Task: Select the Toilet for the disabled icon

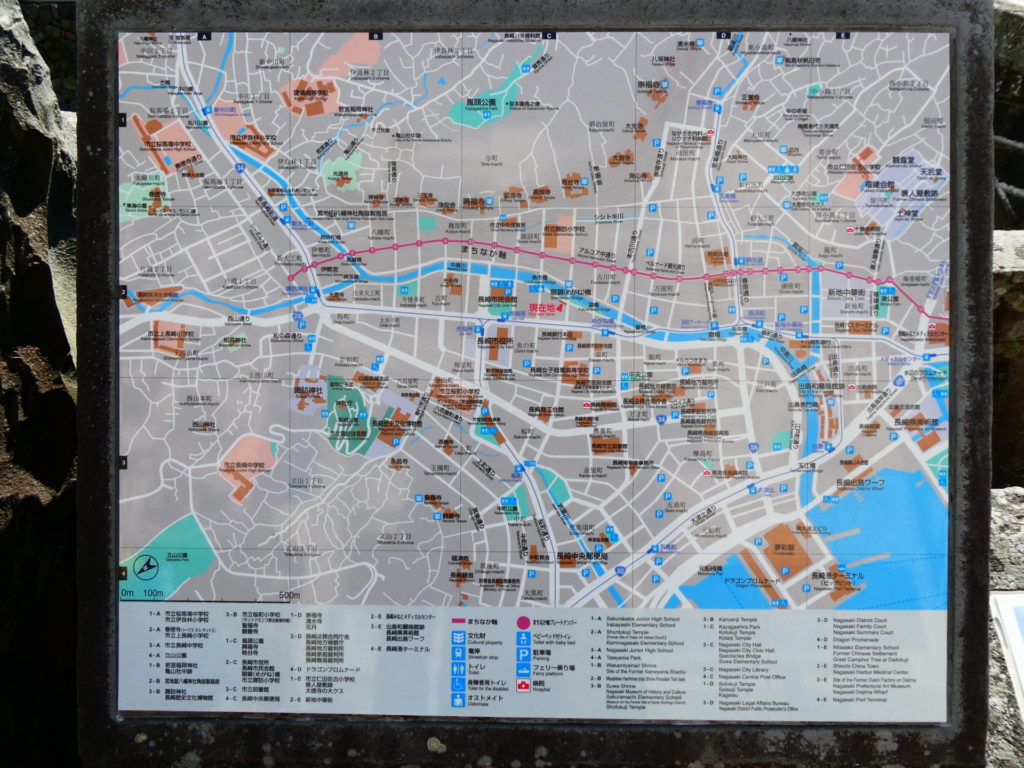Action: (x=457, y=682)
